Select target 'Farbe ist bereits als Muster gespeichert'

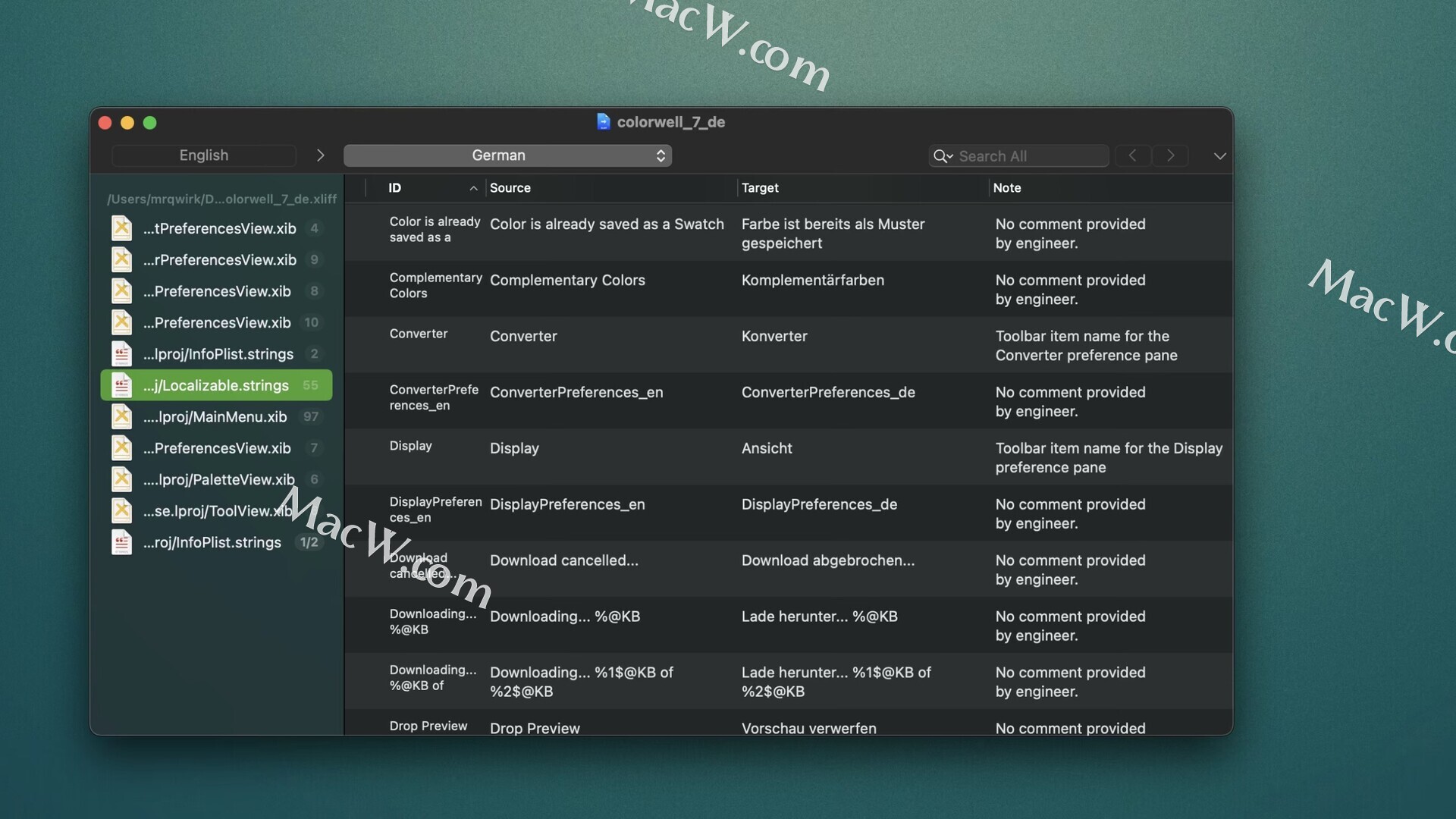point(833,234)
